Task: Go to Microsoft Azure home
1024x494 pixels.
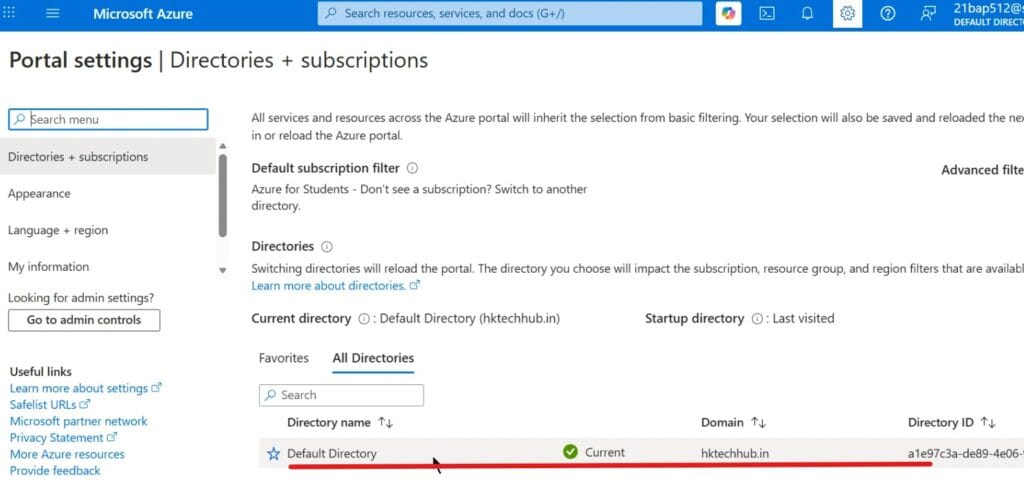Action: click(x=142, y=14)
